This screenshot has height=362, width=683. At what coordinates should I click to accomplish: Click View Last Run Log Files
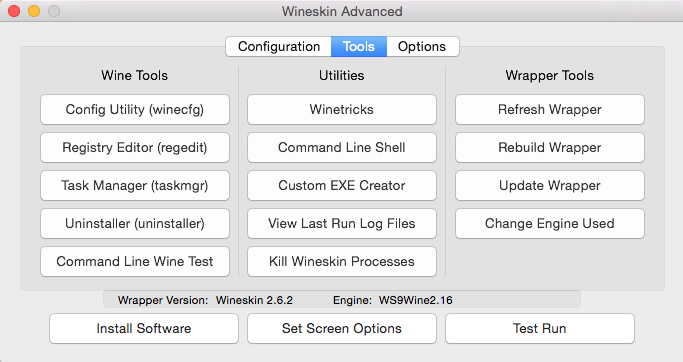(x=342, y=223)
